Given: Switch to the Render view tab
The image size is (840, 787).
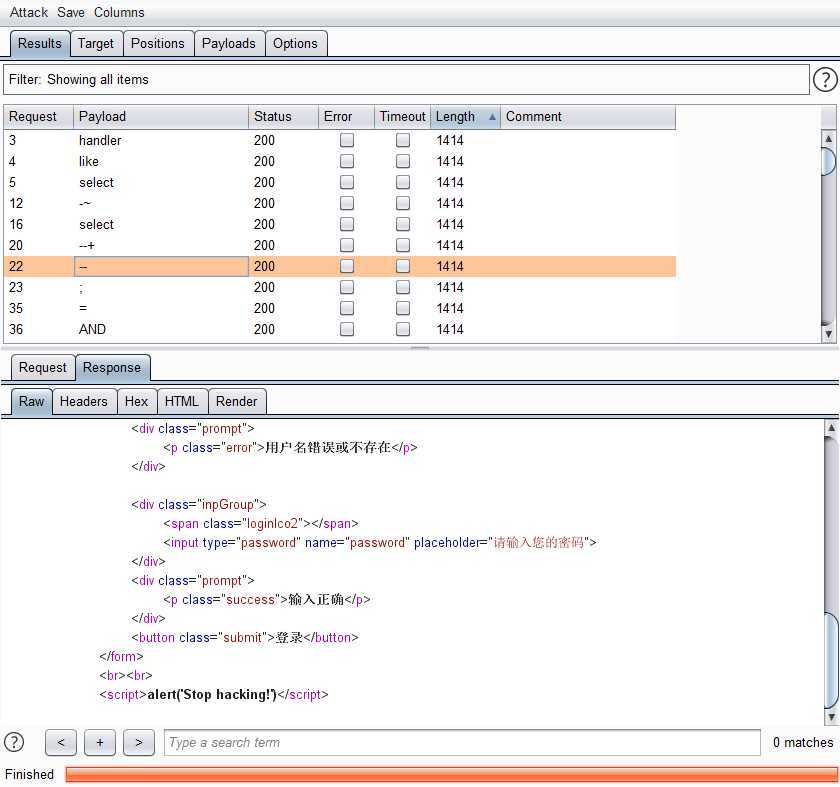Looking at the screenshot, I should 237,401.
